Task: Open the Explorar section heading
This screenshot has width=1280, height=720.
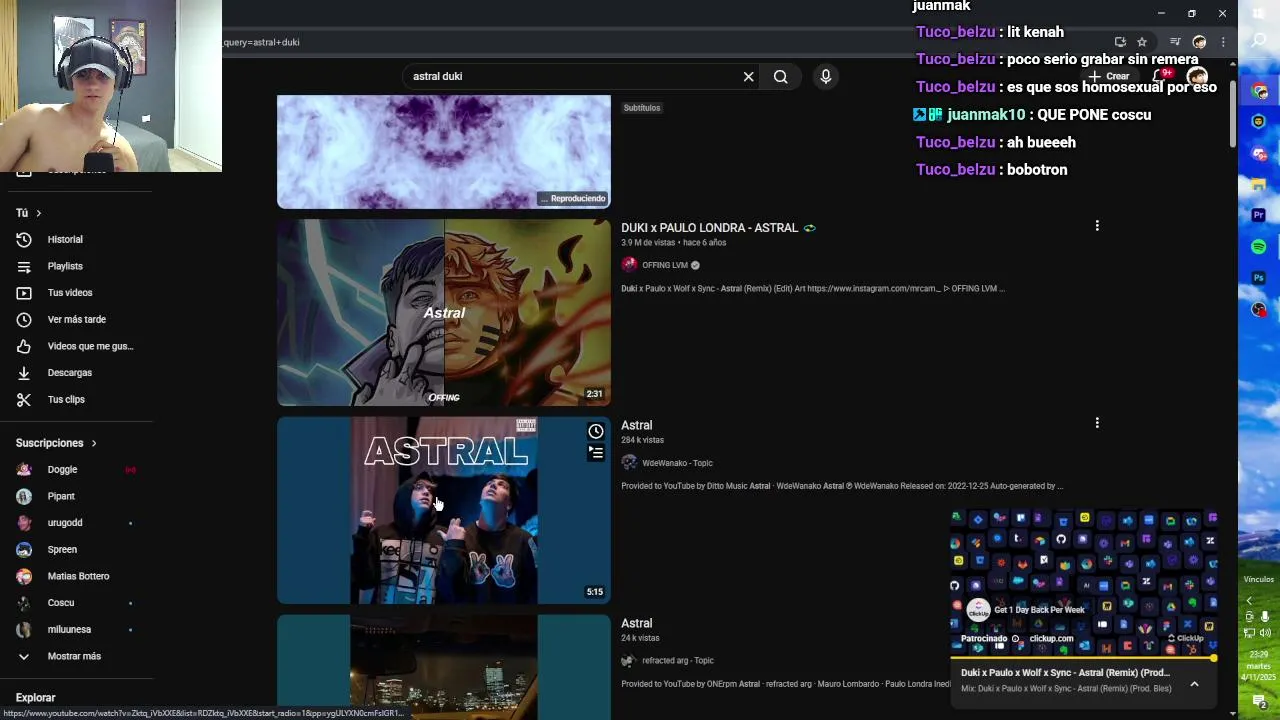Action: [x=35, y=697]
